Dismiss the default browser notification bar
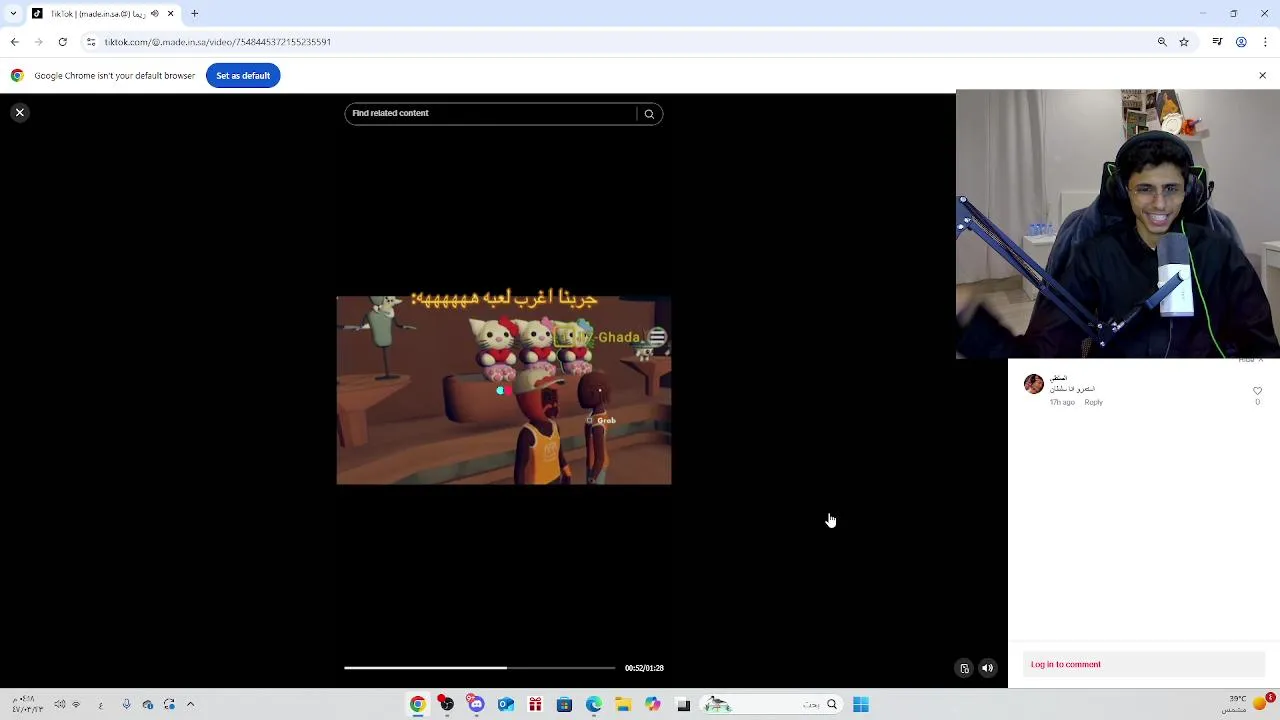This screenshot has height=720, width=1280. point(1262,76)
